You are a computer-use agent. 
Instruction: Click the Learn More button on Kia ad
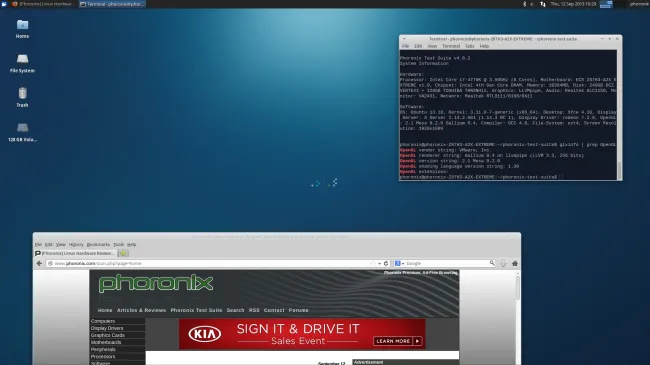click(x=398, y=341)
